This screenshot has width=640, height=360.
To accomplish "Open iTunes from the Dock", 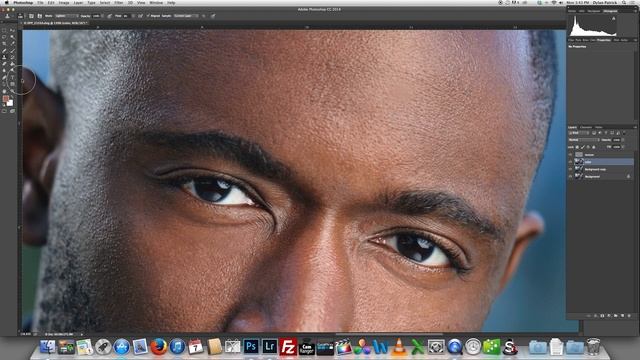I will pos(177,347).
